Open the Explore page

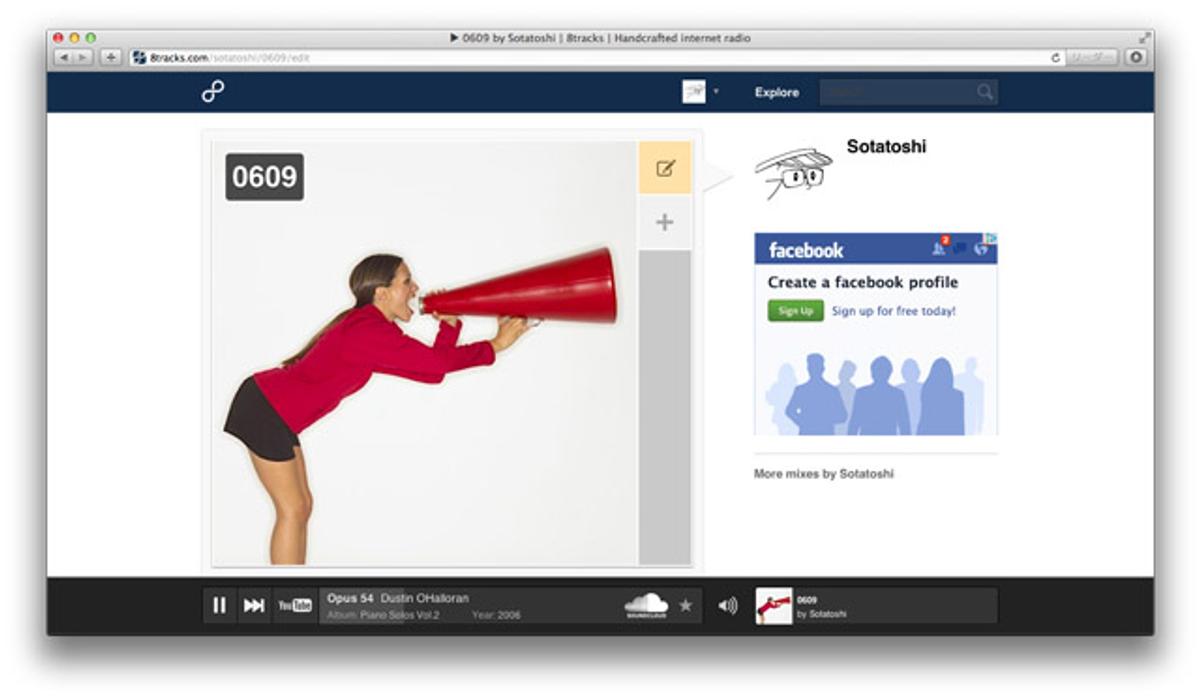(777, 92)
